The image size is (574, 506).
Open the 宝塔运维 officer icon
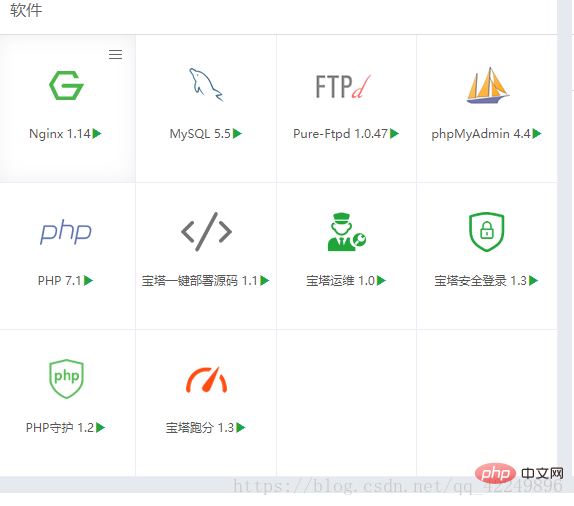pos(347,232)
